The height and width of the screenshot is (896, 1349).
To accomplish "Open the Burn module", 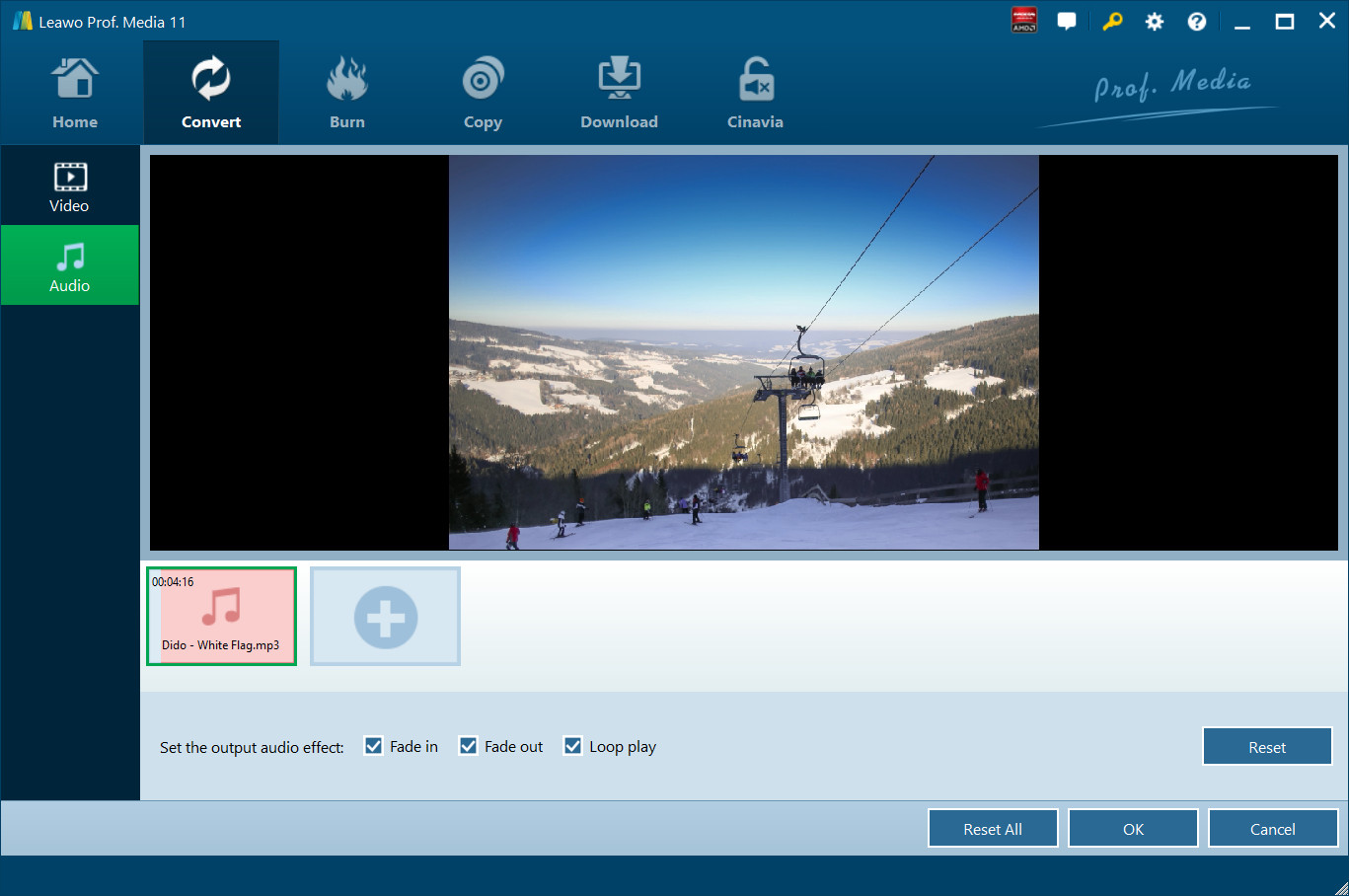I will [346, 94].
